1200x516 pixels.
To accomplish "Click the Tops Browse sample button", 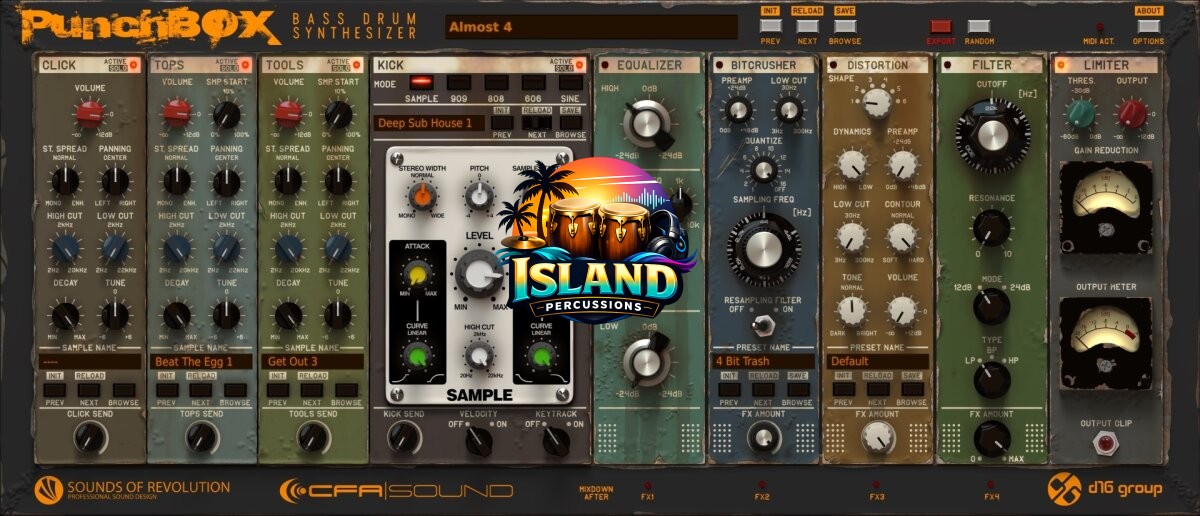I will tap(235, 391).
